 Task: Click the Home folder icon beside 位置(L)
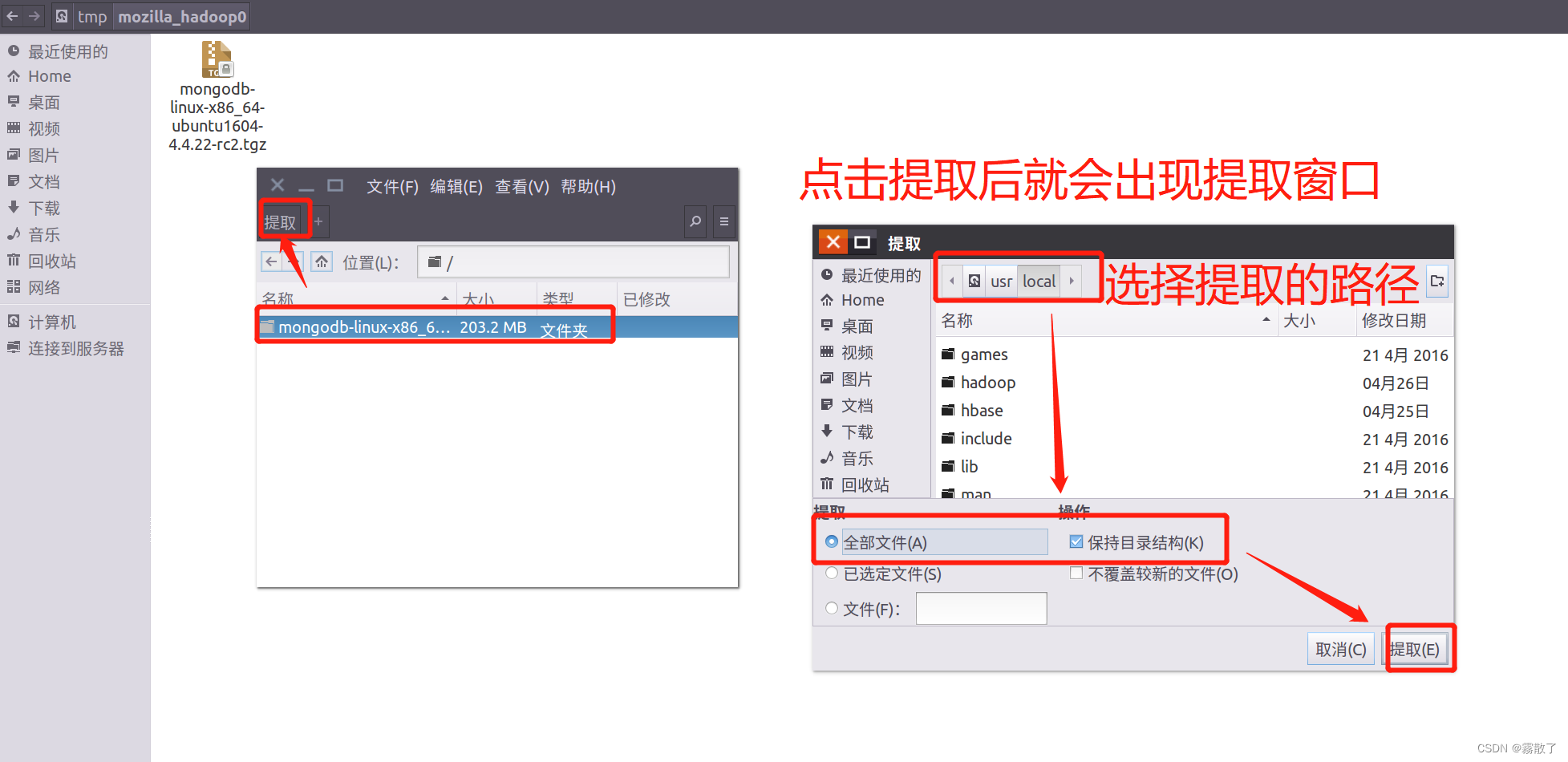321,261
